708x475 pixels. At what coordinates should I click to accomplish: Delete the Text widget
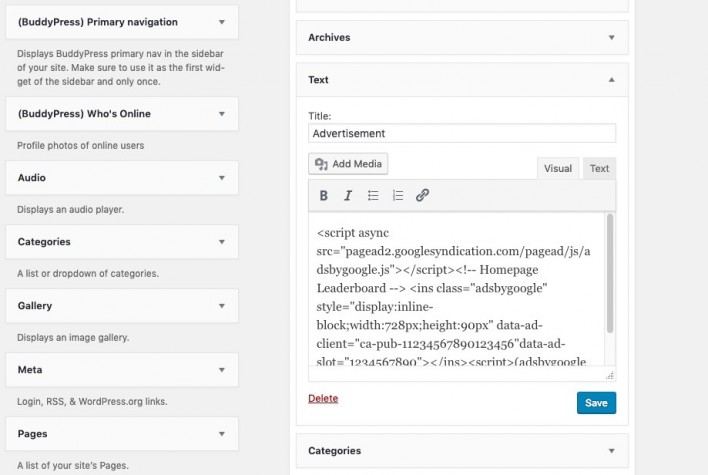[323, 398]
